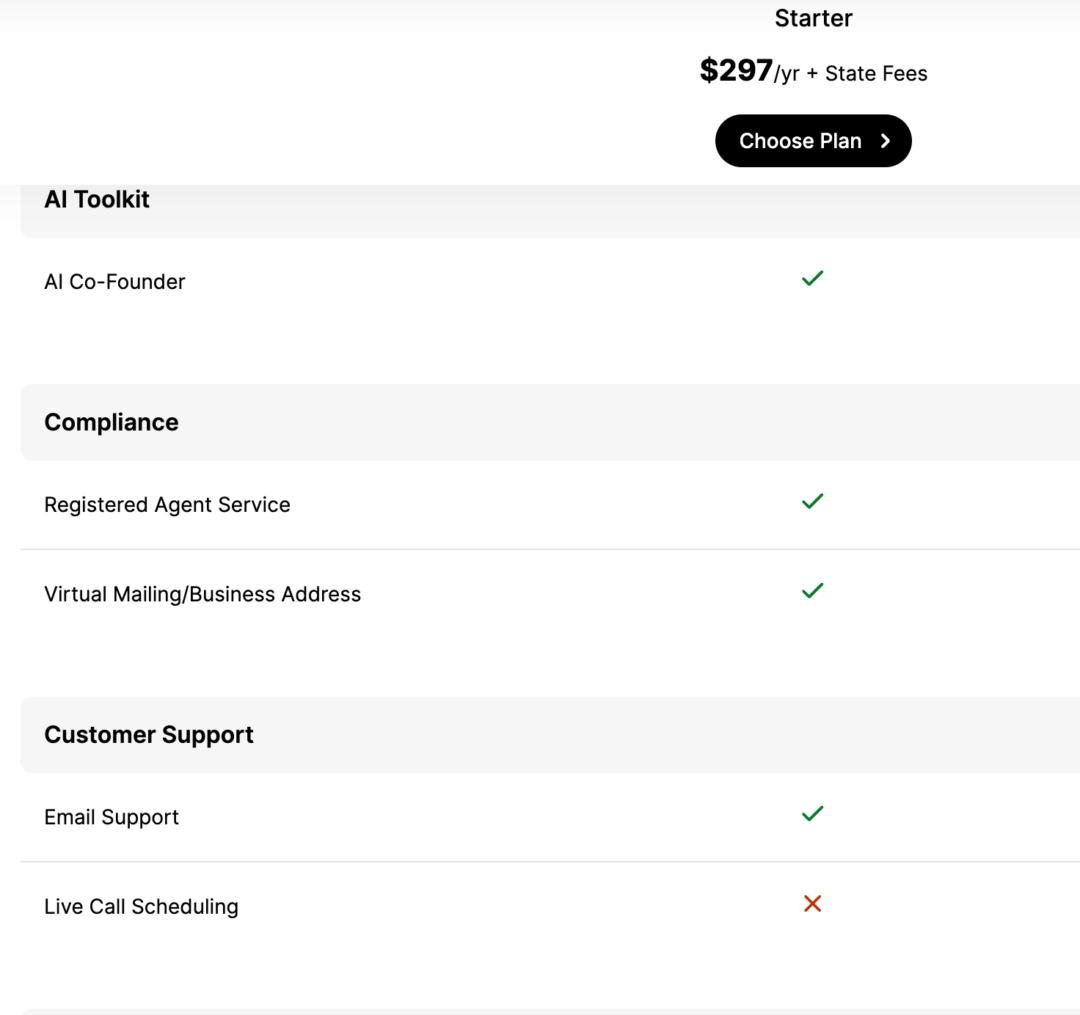Toggle the Live Call Scheduling availability indicator
This screenshot has width=1080, height=1015.
(x=812, y=903)
